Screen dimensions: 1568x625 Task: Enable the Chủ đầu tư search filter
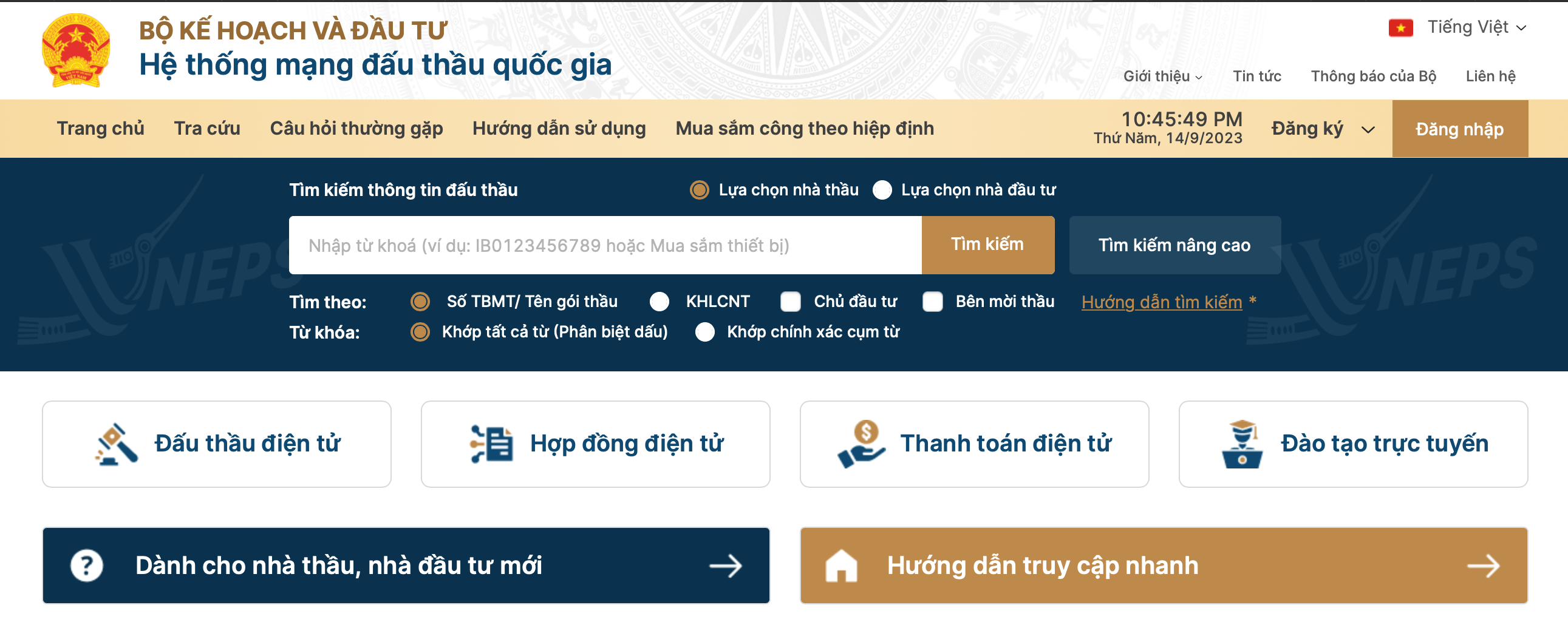coord(791,301)
